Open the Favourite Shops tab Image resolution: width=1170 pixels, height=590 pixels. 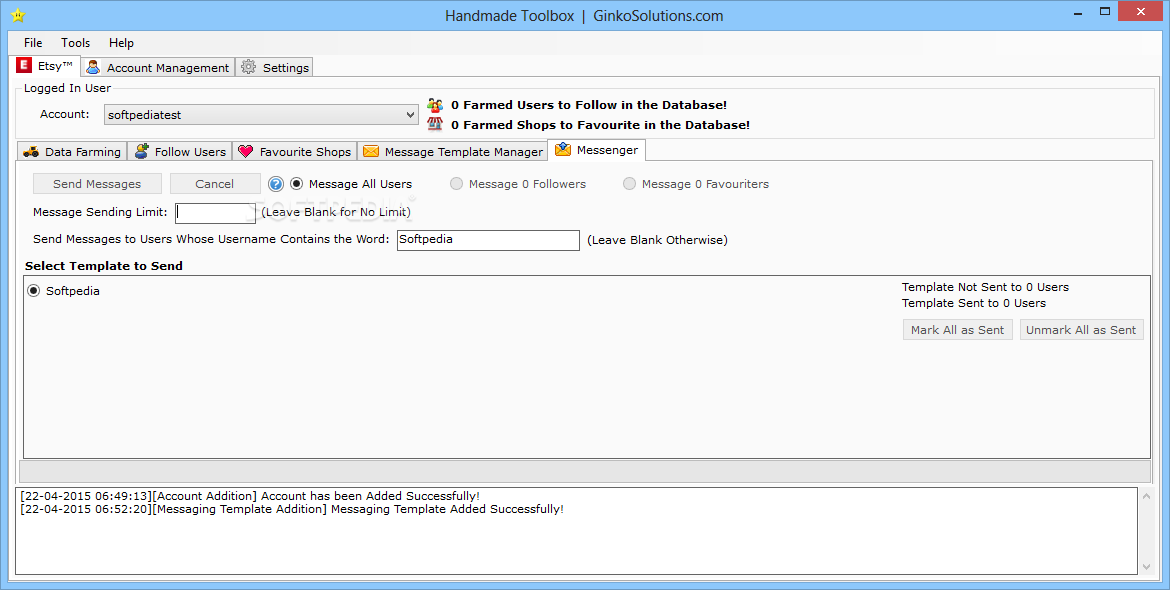tap(295, 151)
